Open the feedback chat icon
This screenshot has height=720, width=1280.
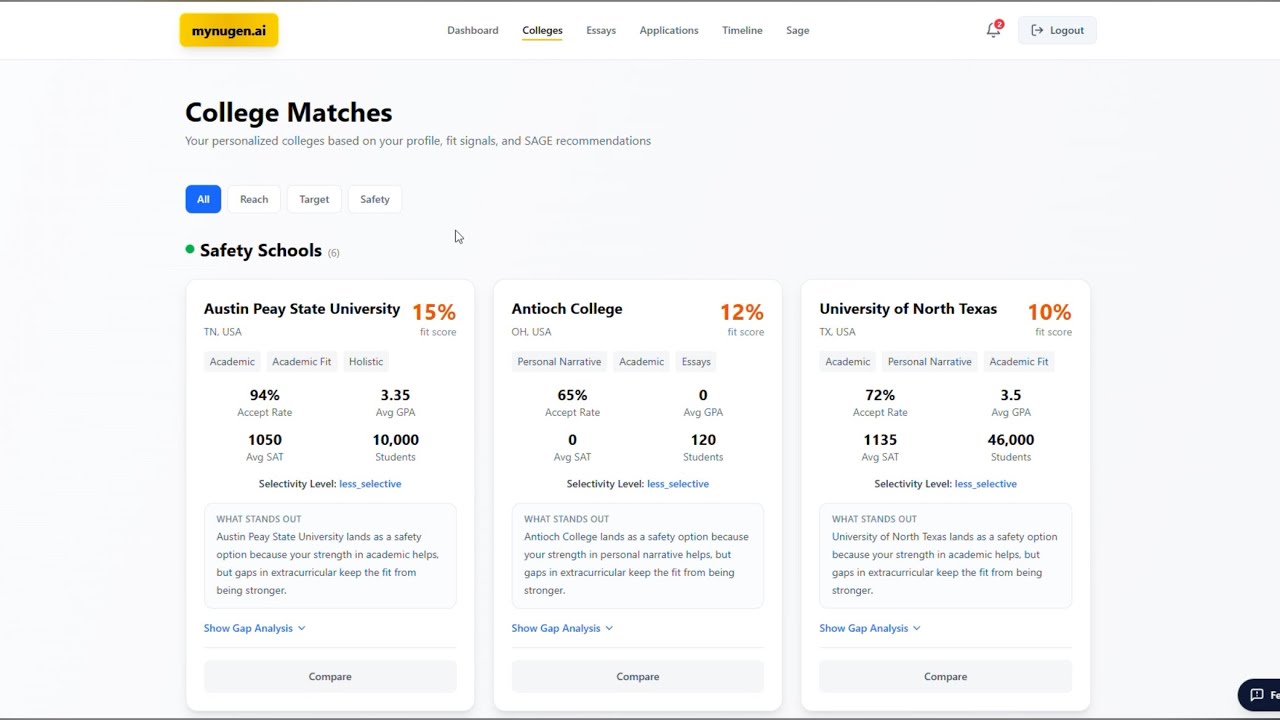pyautogui.click(x=1258, y=695)
